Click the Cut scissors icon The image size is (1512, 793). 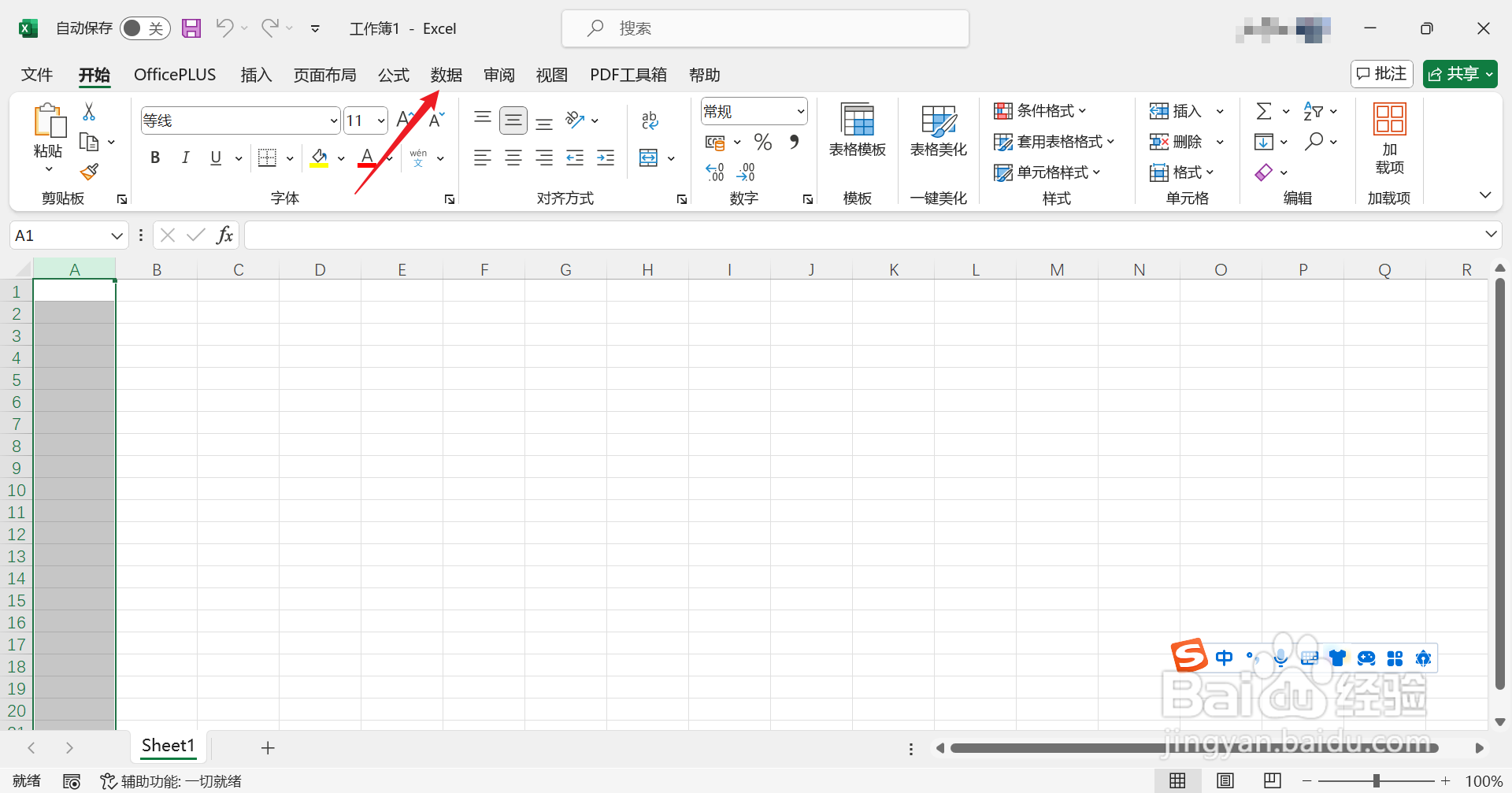point(89,112)
